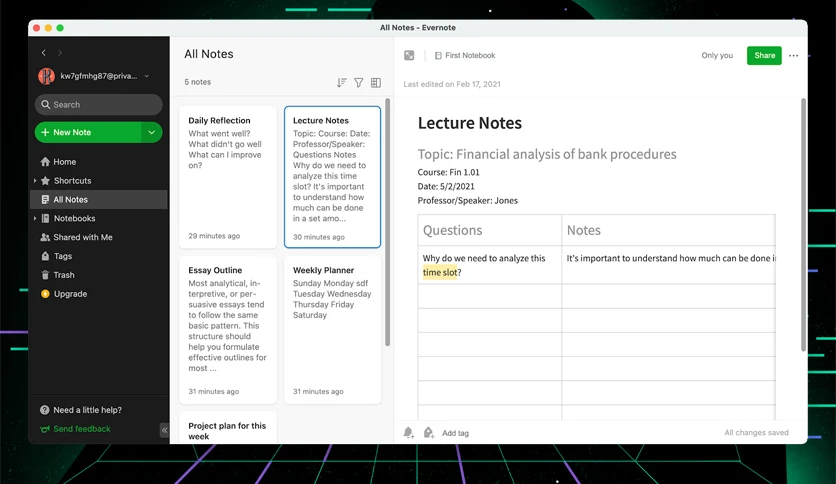
Task: Click 'Last edited on Feb 17, 2021' text
Action: 452,84
